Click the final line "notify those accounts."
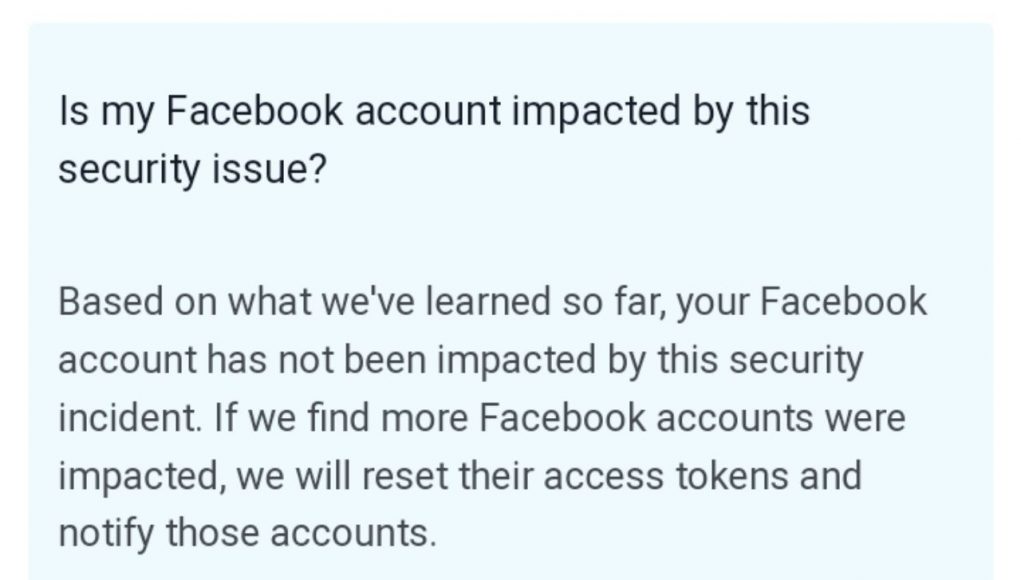Image resolution: width=1021 pixels, height=580 pixels. click(247, 532)
